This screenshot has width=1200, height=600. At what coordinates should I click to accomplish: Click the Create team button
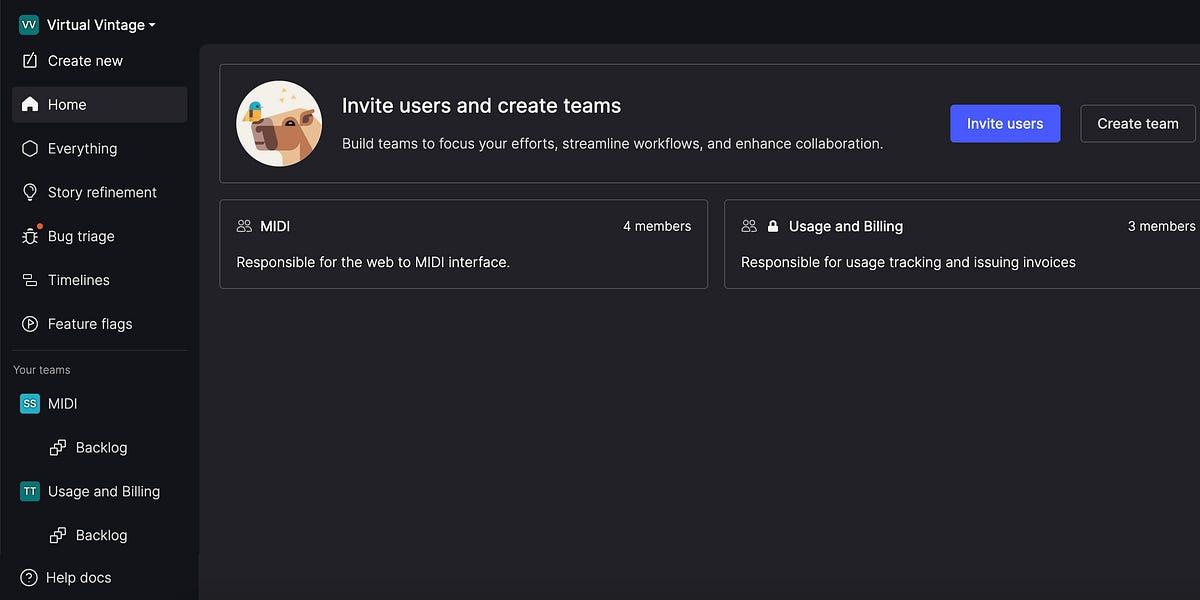click(1138, 124)
